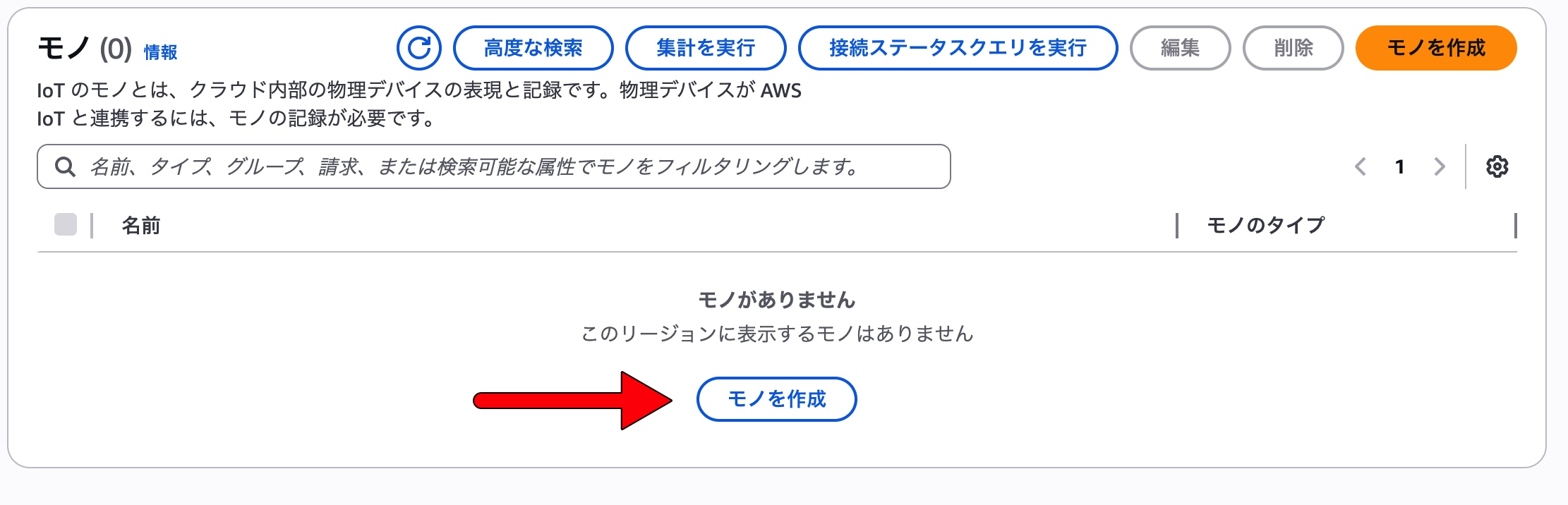Open 高度な検索 (advanced search)
Image resolution: width=1568 pixels, height=505 pixels.
pos(533,48)
